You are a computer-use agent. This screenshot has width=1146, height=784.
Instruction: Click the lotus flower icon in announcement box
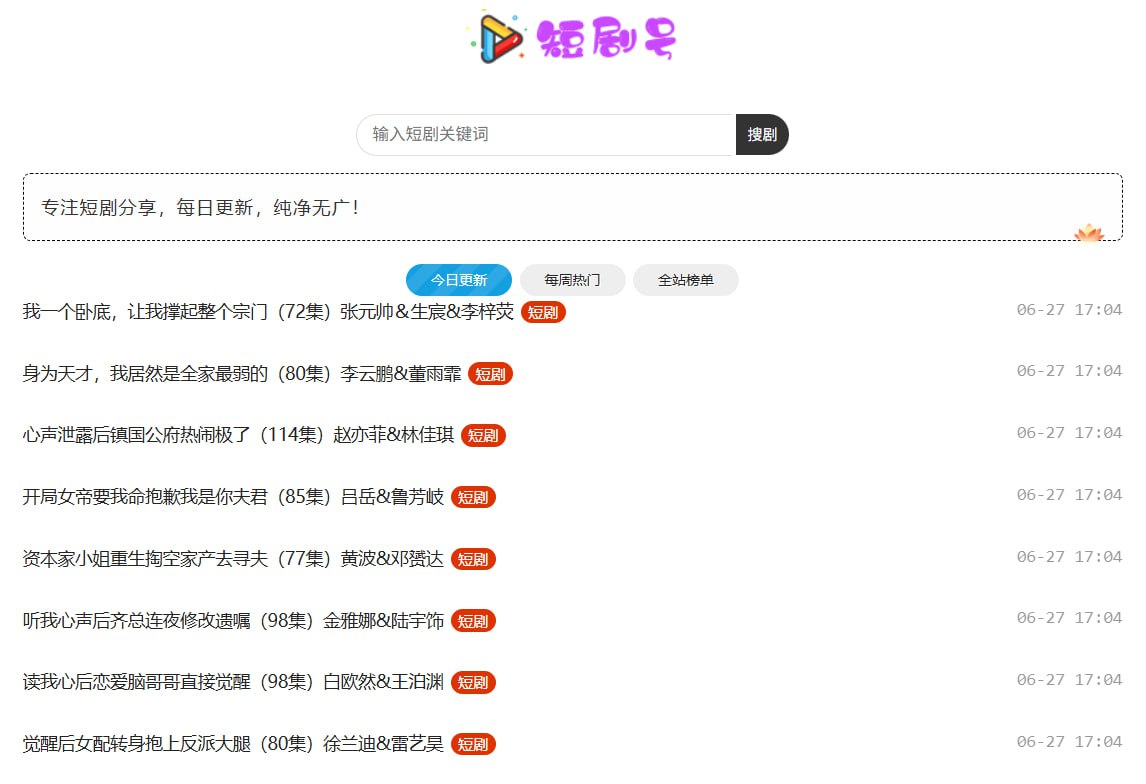click(x=1089, y=232)
